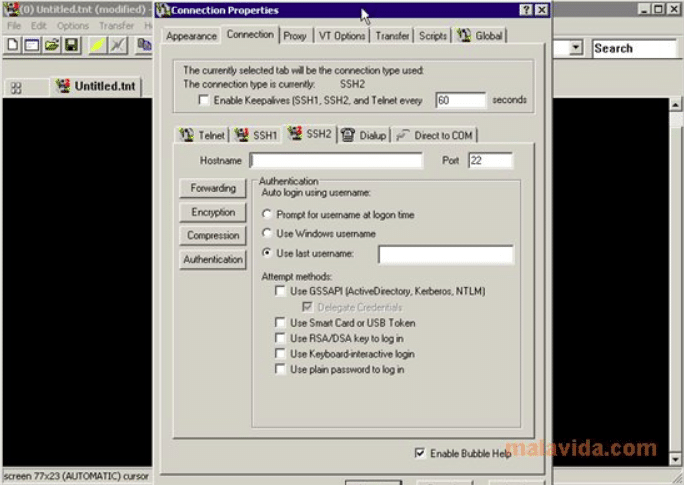Click the Open folder toolbar icon
The height and width of the screenshot is (485, 684).
point(51,44)
